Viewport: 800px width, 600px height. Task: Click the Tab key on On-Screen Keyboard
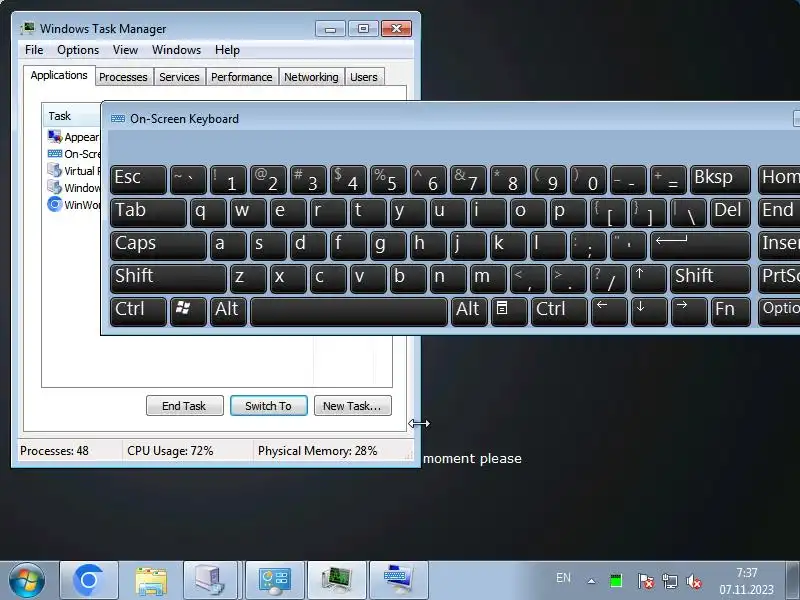[148, 213]
